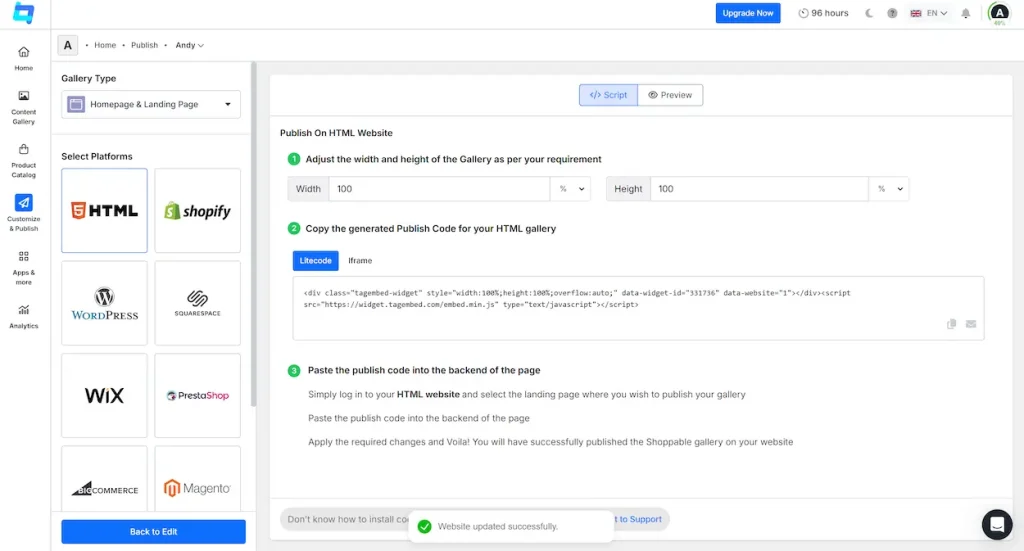
Task: Click the generated publish code box
Action: tap(638, 308)
